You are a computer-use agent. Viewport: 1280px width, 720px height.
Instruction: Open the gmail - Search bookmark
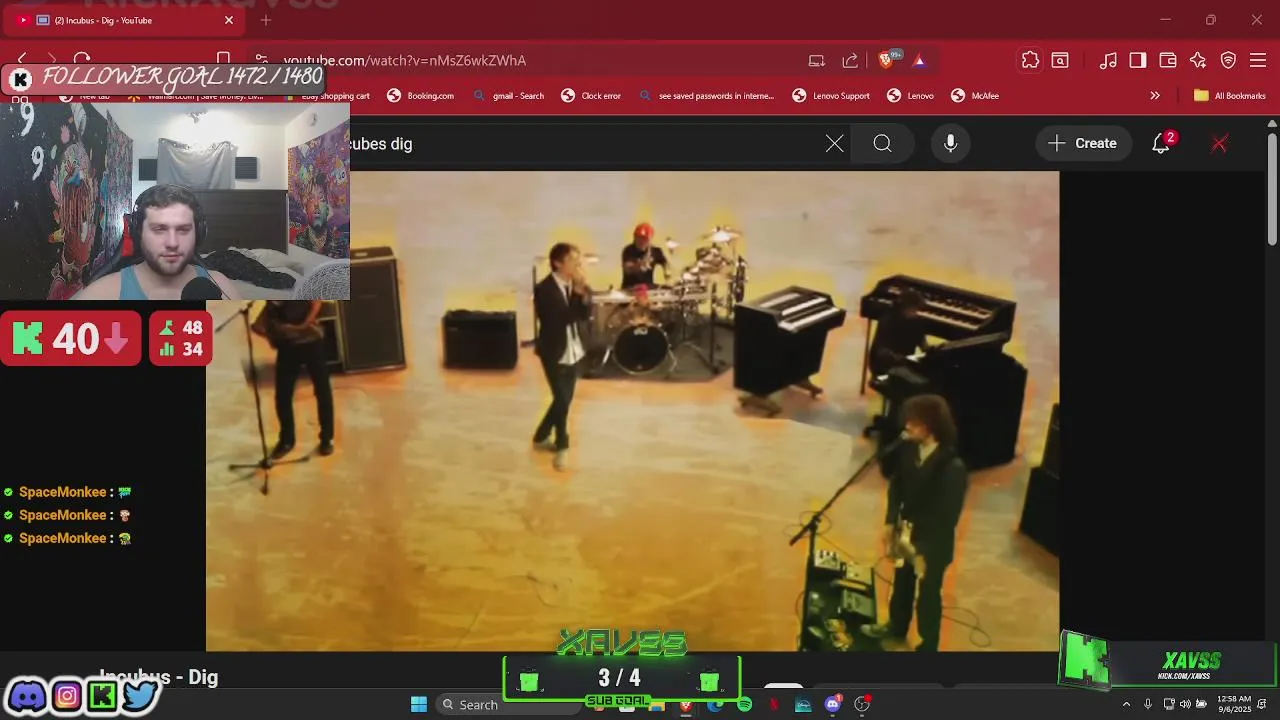tap(508, 96)
